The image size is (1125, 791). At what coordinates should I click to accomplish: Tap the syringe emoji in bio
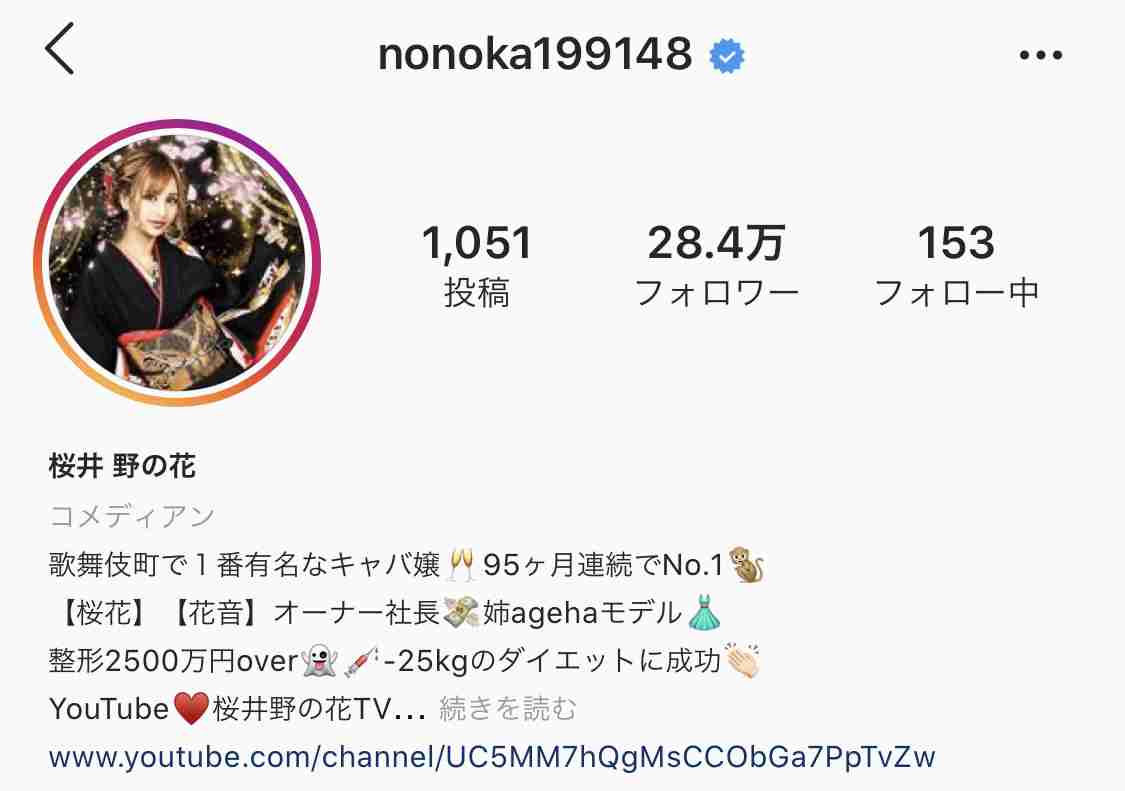361,661
